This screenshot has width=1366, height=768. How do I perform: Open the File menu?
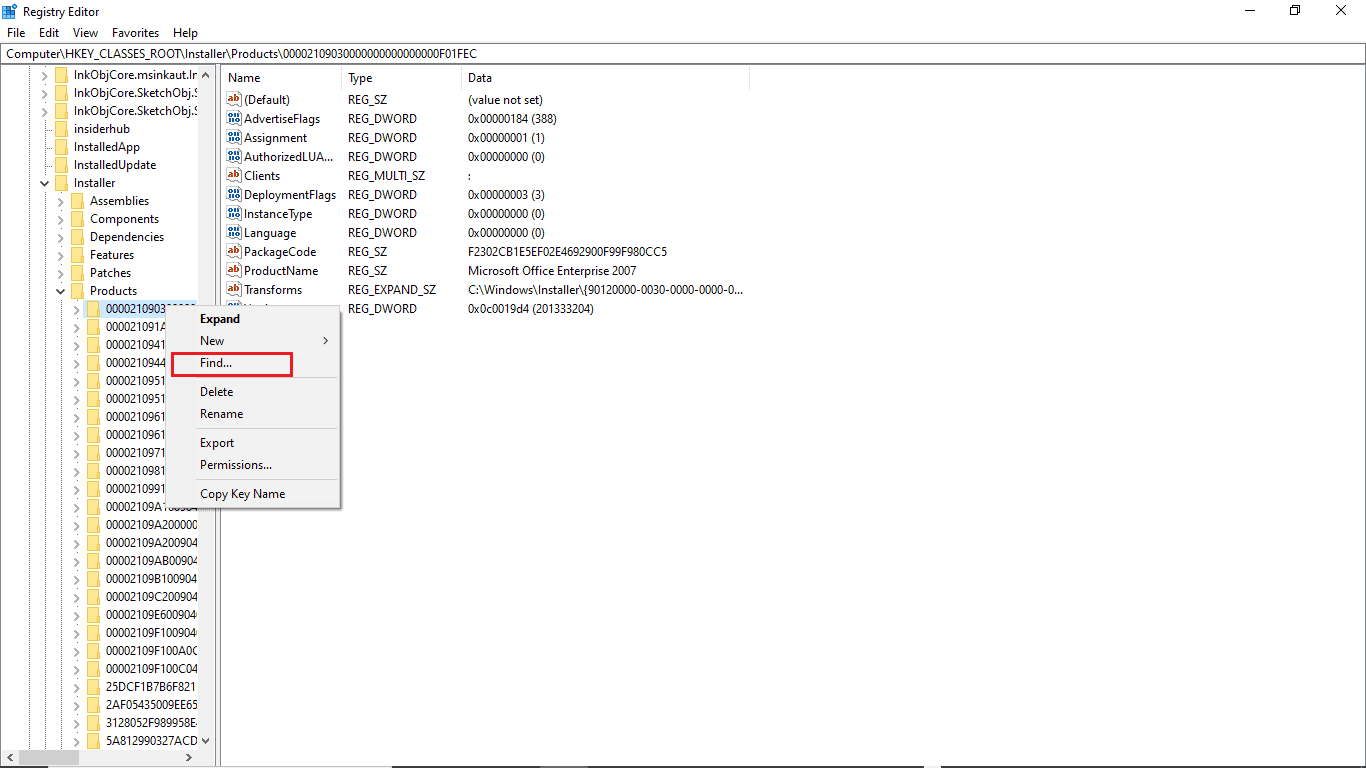[16, 33]
